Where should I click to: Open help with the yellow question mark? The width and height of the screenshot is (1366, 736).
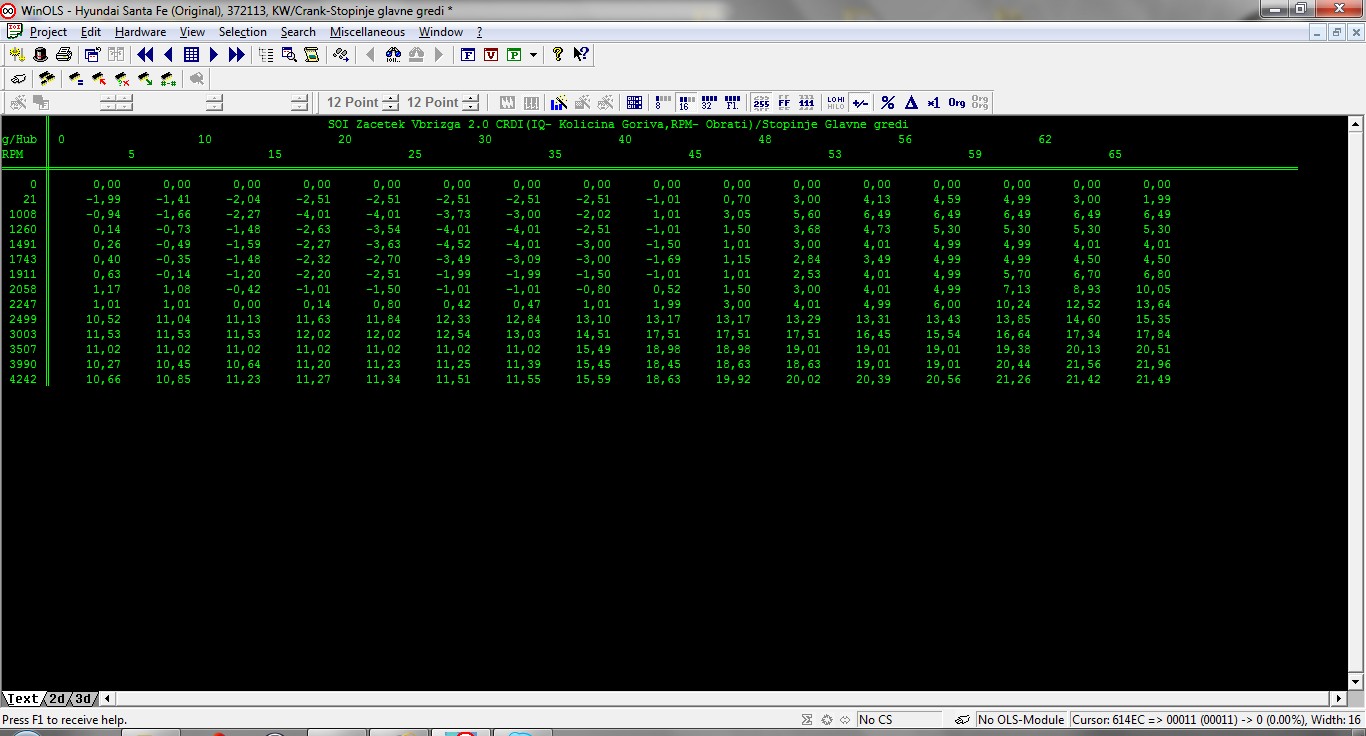click(558, 55)
